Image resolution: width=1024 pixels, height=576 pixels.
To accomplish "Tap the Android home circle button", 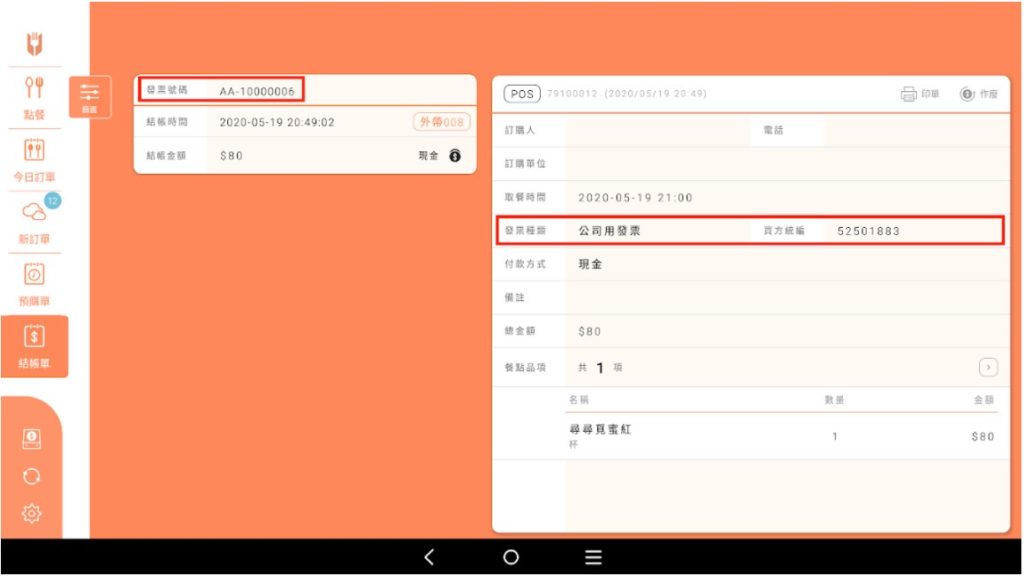I will tap(511, 557).
